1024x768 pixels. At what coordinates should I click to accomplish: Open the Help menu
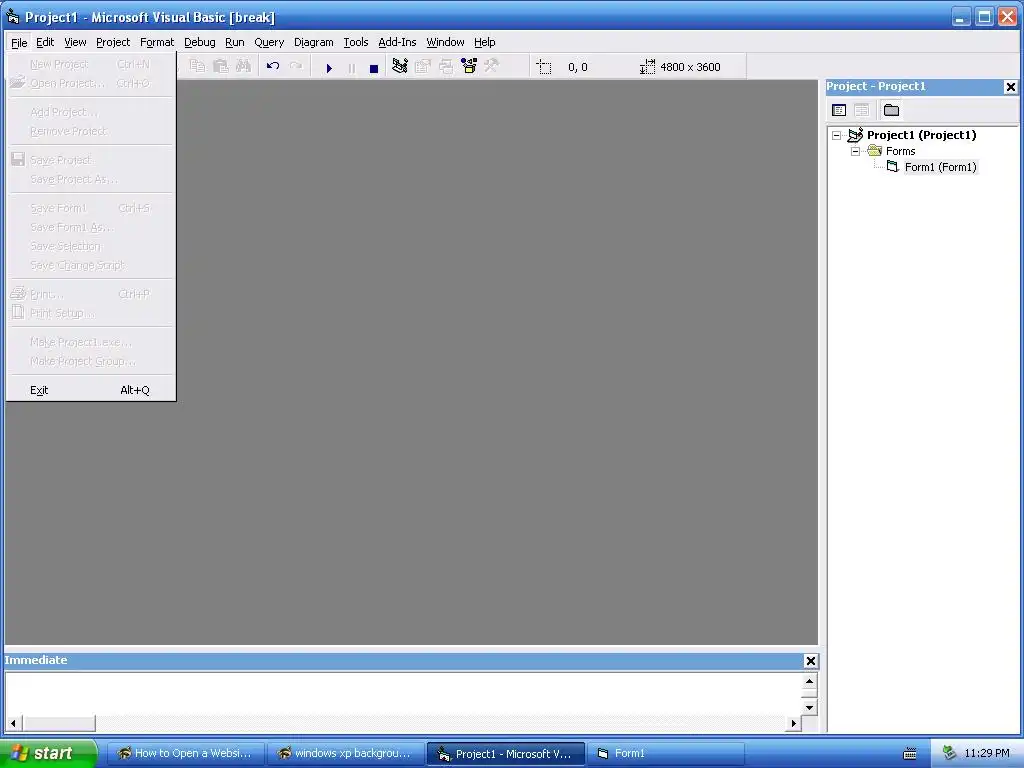(485, 42)
